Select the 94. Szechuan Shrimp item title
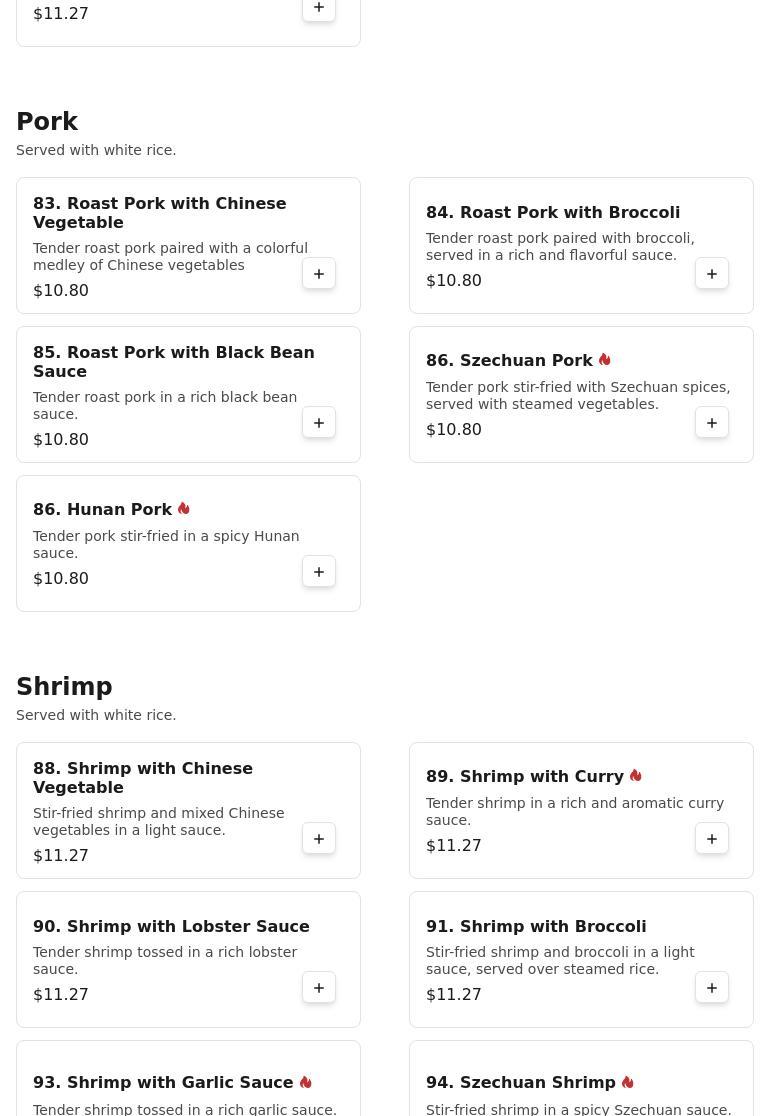The image size is (770, 1116). pos(521,1082)
